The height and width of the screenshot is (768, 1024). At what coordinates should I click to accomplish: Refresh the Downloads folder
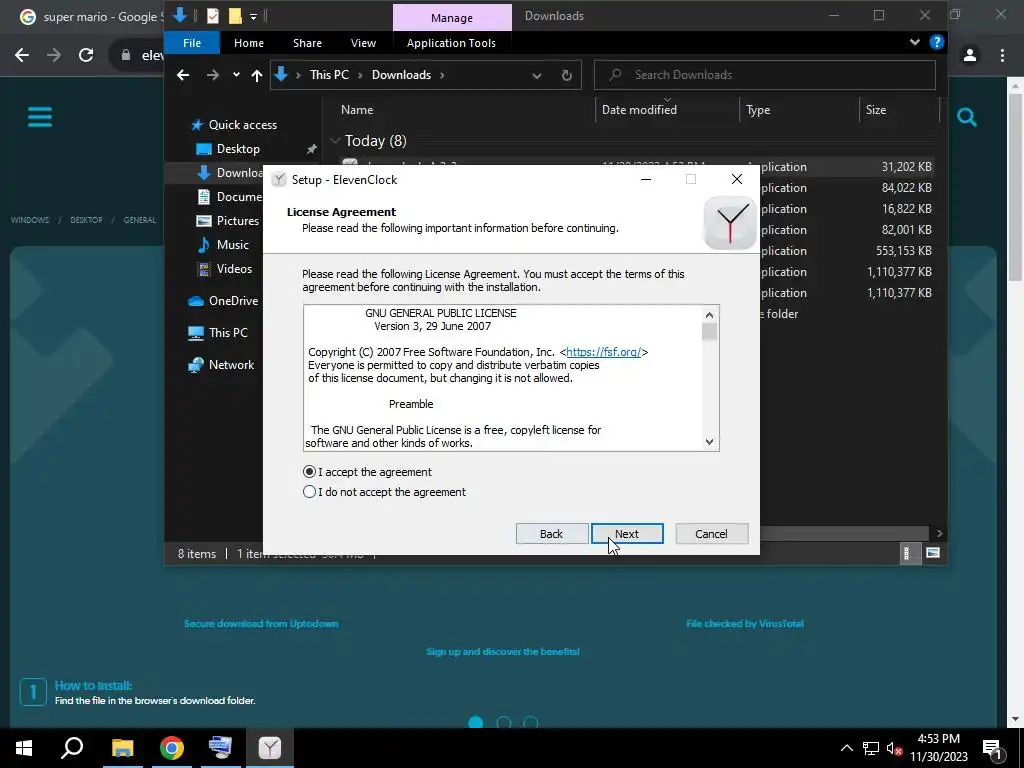[567, 75]
